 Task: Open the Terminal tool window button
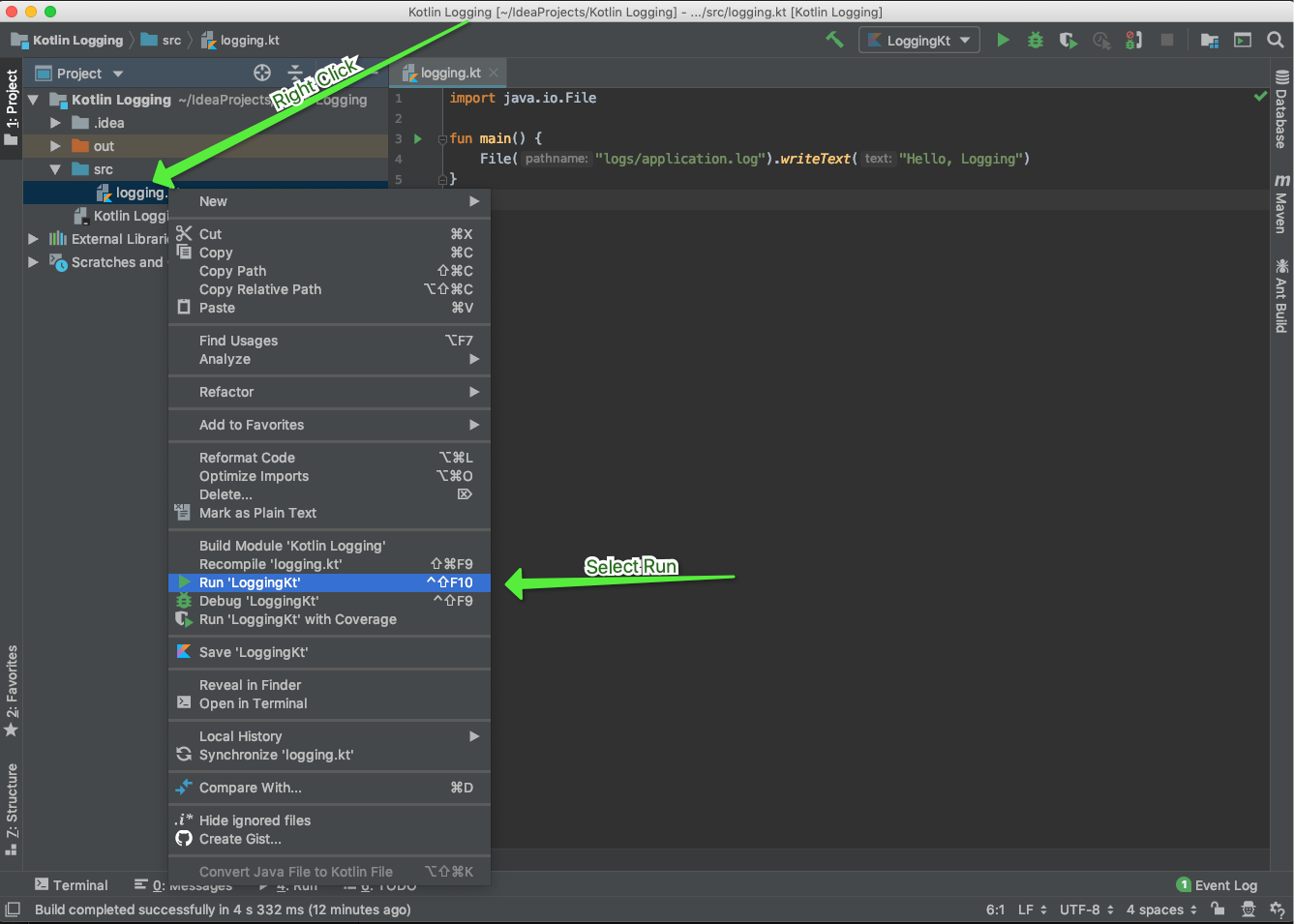(72, 884)
